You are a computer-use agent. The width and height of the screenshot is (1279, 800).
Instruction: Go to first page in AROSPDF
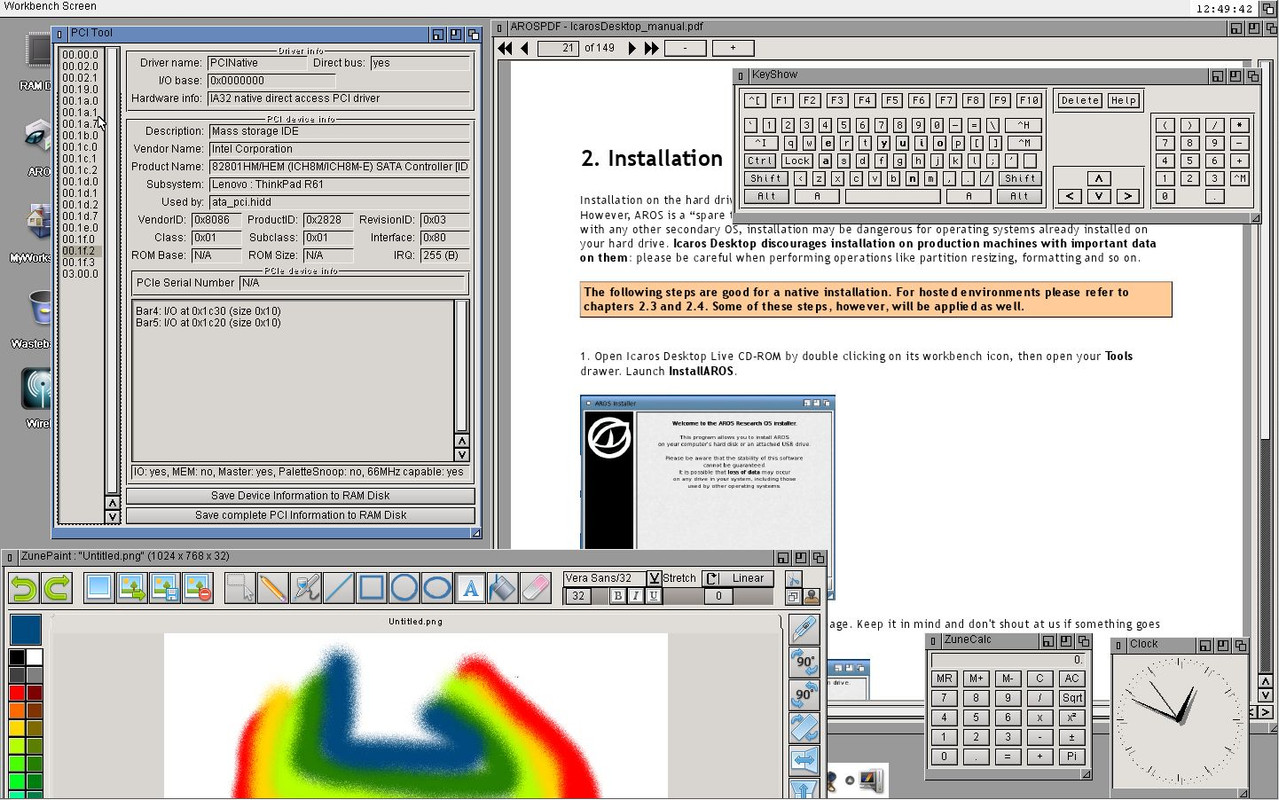506,48
